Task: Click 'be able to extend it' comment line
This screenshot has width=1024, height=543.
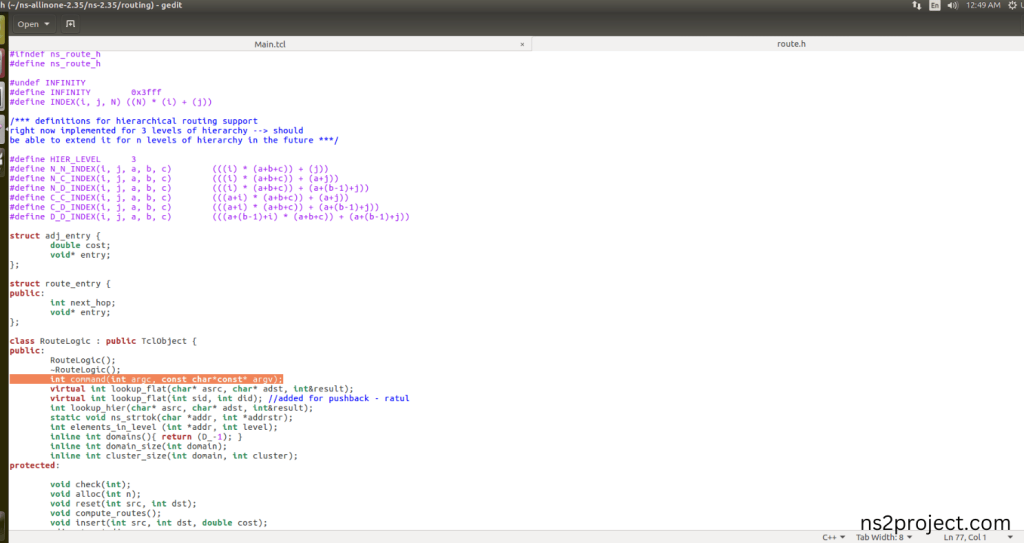Action: click(x=174, y=140)
